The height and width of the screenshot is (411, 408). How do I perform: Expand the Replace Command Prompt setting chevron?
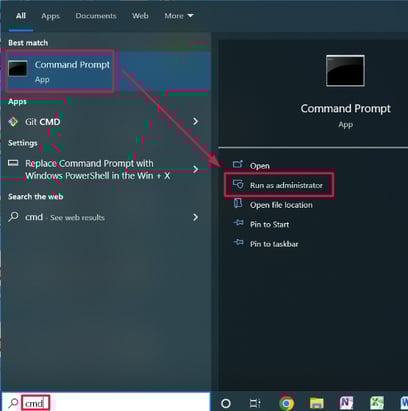[196, 169]
